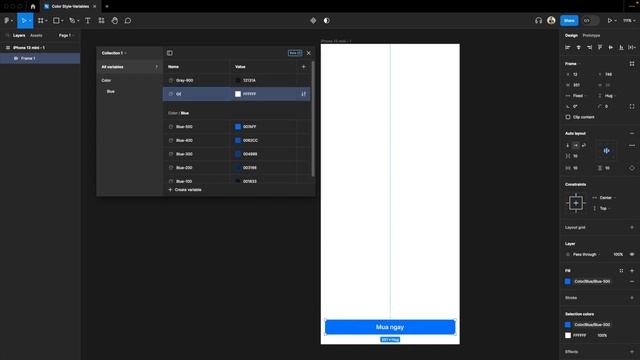Open the constraints box widget

pyautogui.click(x=576, y=203)
